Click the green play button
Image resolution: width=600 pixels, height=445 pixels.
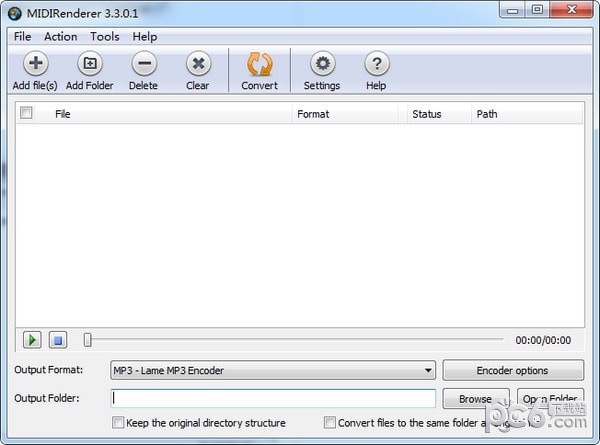[32, 340]
